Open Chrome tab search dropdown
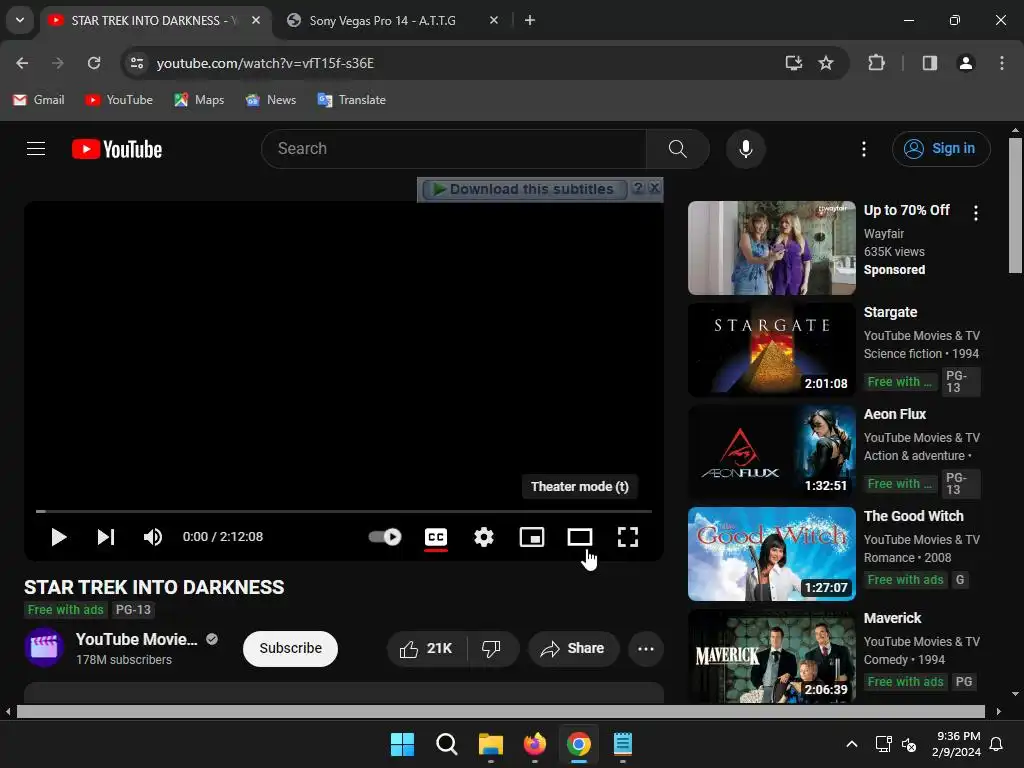Screen dimensions: 1024x768 20,20
